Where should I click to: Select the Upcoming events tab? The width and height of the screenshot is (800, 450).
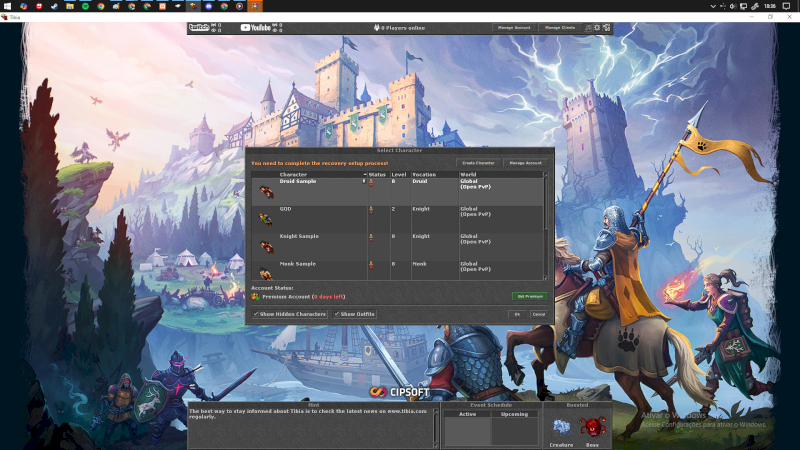(514, 414)
